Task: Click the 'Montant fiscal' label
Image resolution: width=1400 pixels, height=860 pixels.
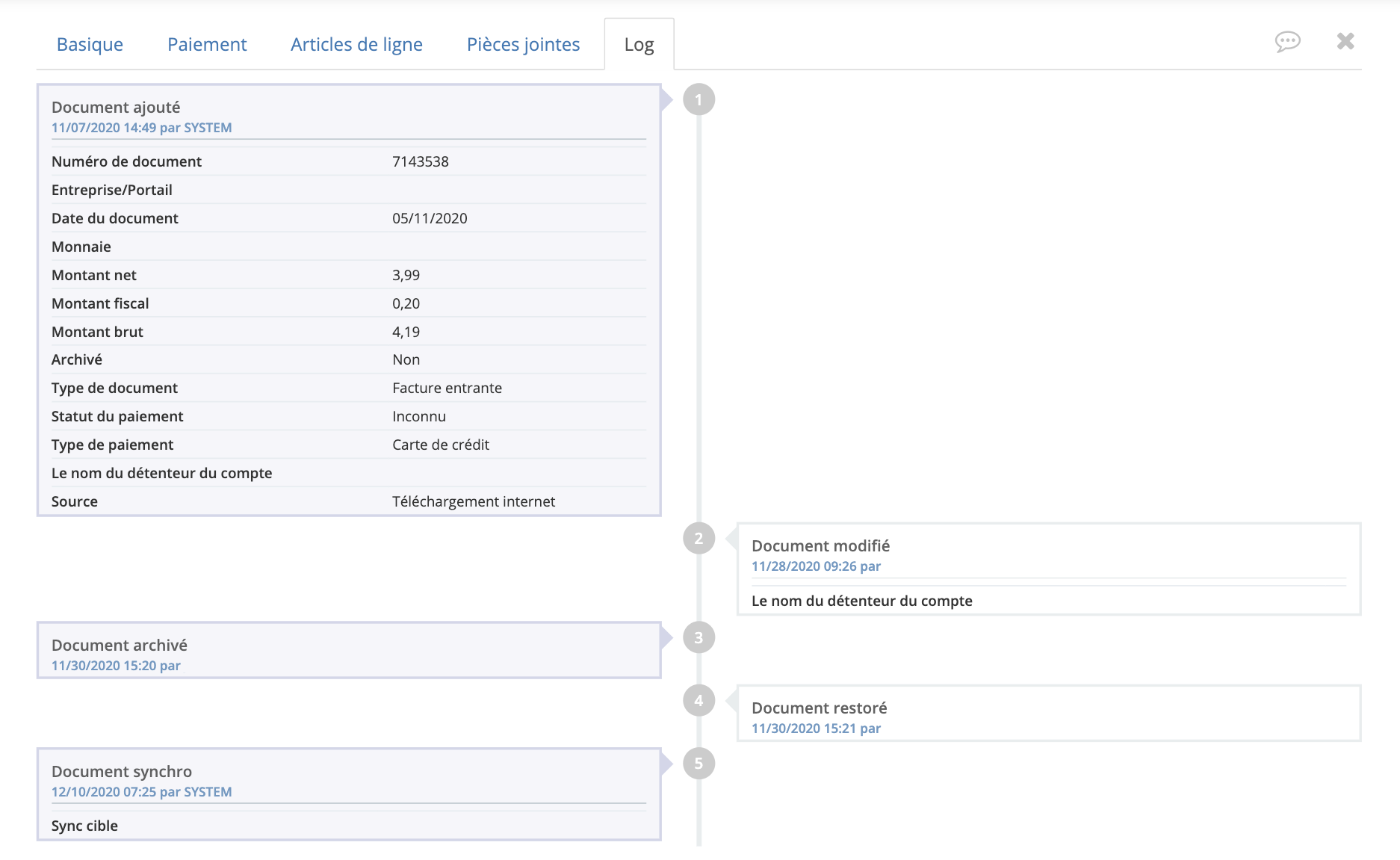Action: (100, 303)
